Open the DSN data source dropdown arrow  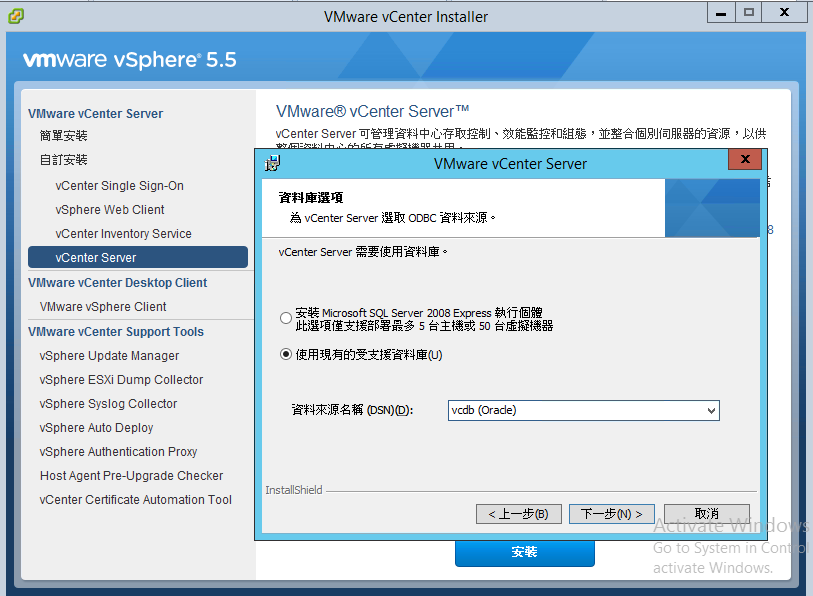click(x=711, y=411)
